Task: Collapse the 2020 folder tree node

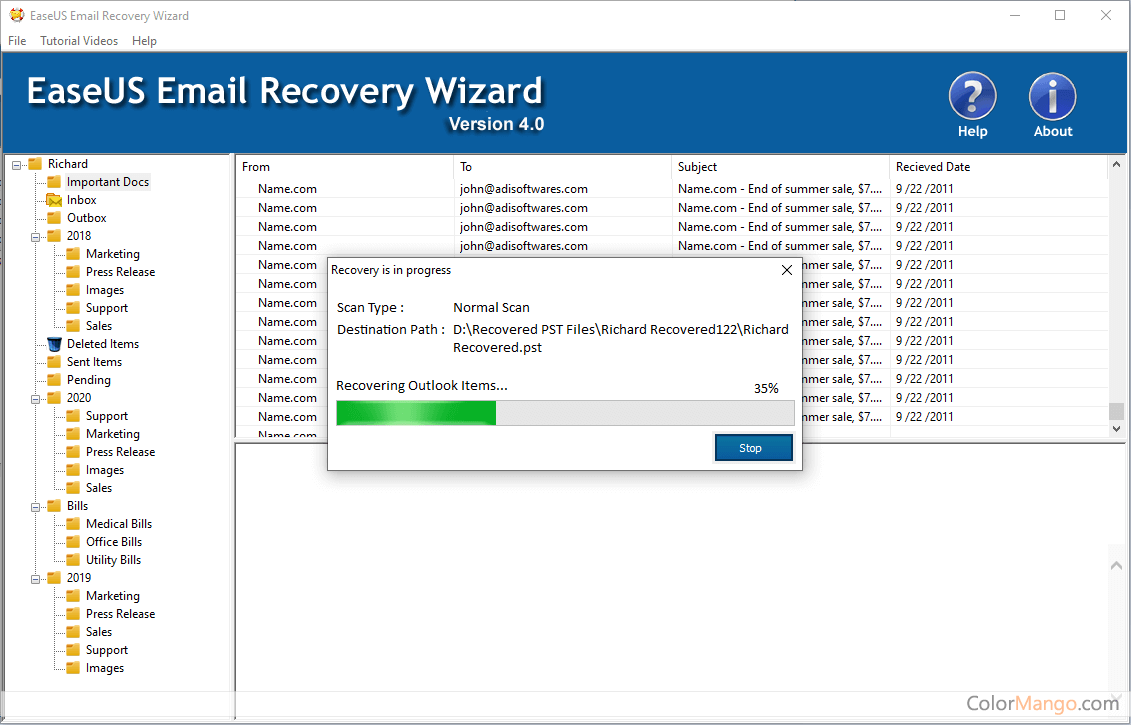Action: (x=36, y=399)
